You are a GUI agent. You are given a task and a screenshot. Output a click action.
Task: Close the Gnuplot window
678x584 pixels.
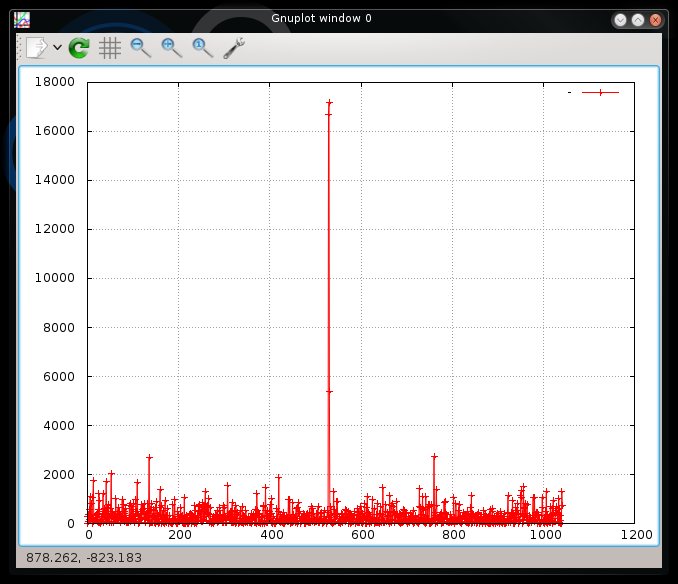tap(655, 19)
